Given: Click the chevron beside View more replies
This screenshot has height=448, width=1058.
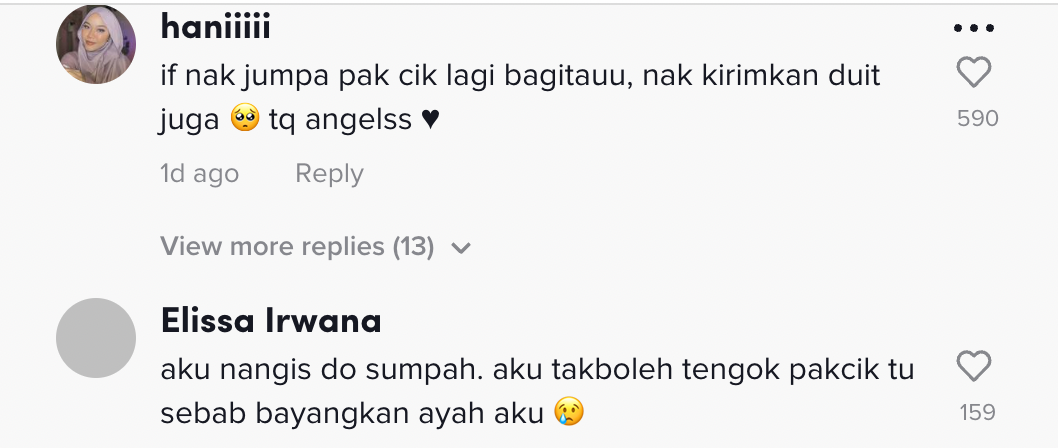Looking at the screenshot, I should click(x=461, y=248).
